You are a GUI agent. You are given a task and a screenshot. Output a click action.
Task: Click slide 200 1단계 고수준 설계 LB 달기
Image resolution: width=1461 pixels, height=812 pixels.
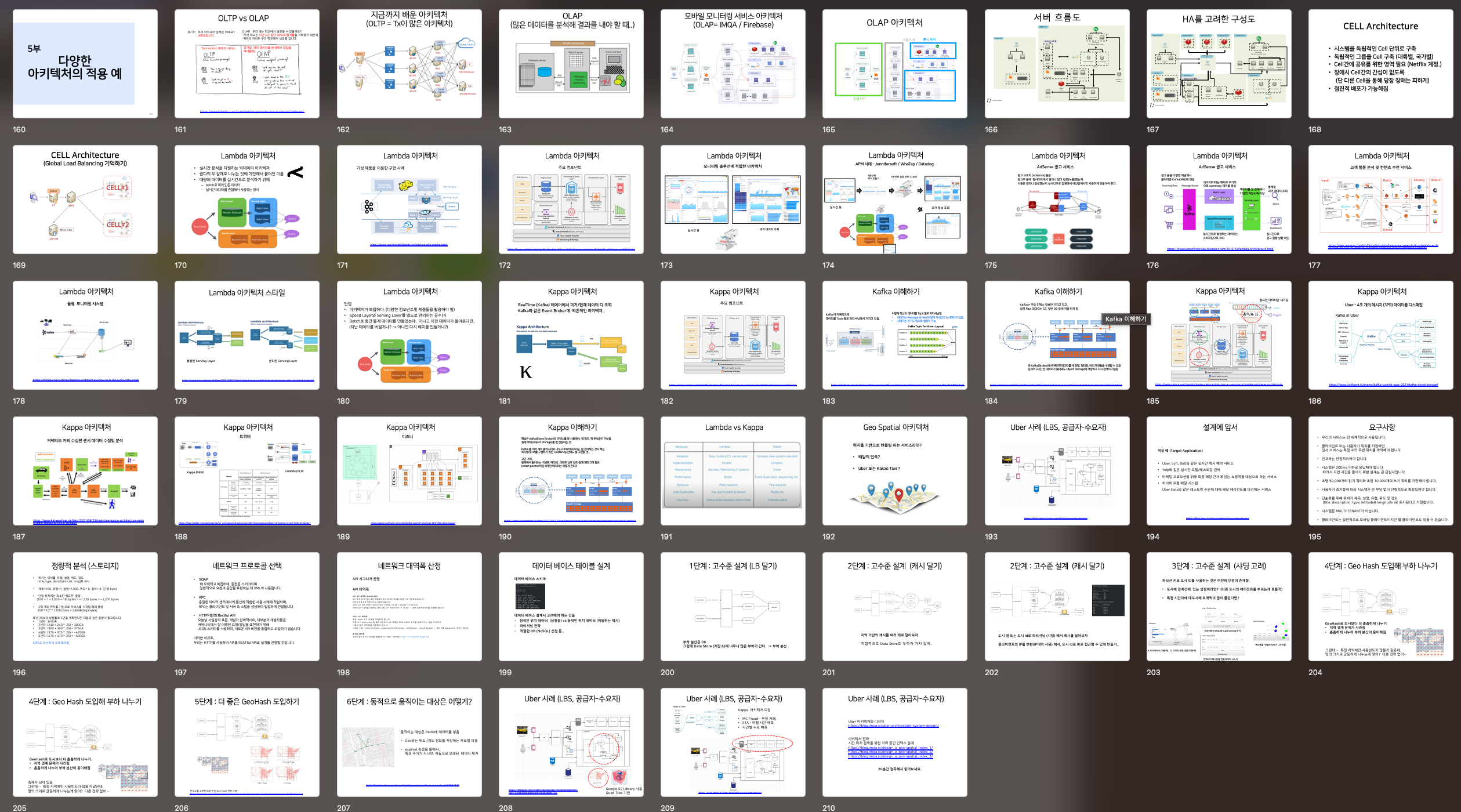tap(733, 607)
